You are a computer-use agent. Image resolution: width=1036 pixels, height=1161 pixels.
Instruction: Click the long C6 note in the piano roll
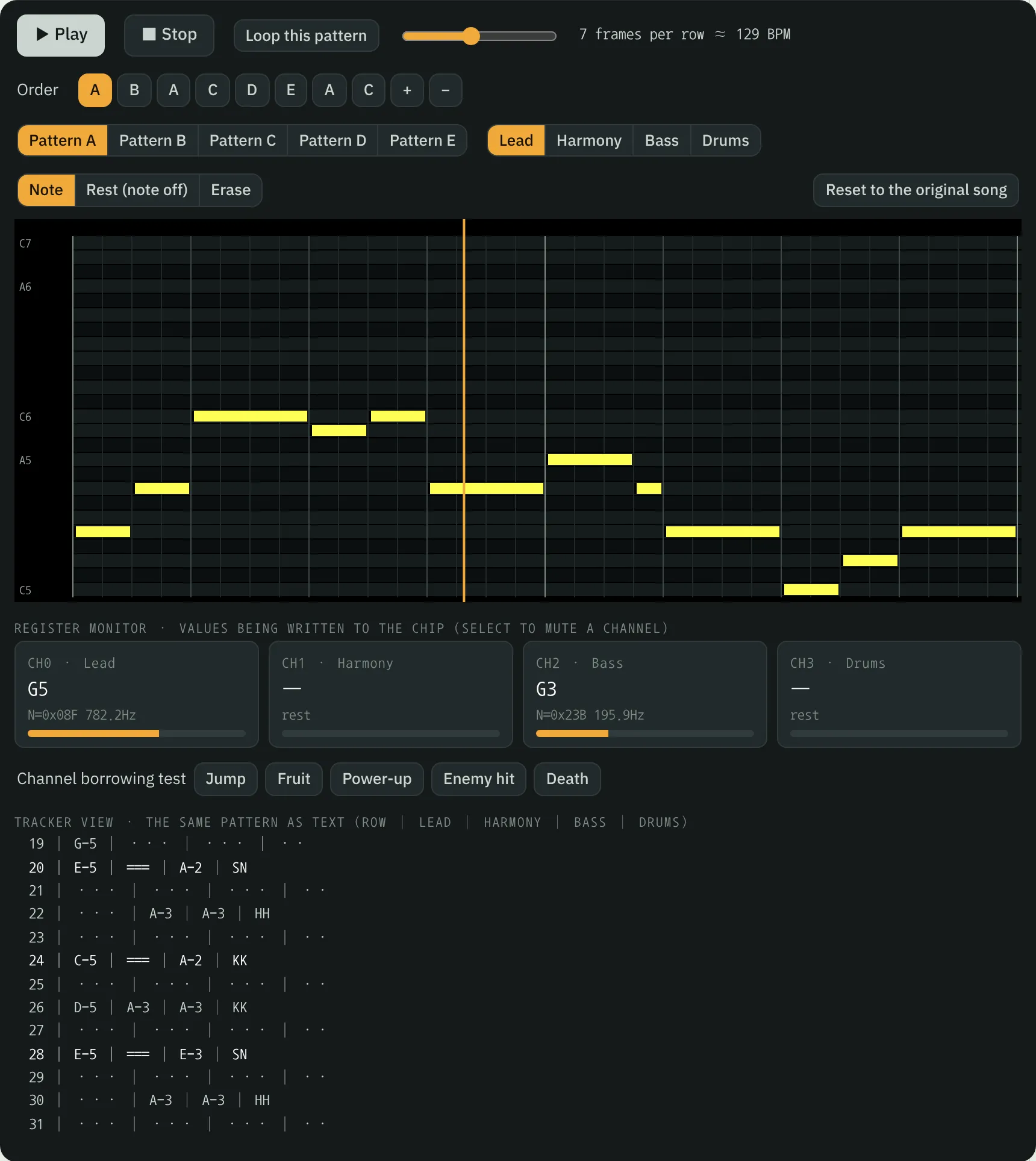pos(251,416)
